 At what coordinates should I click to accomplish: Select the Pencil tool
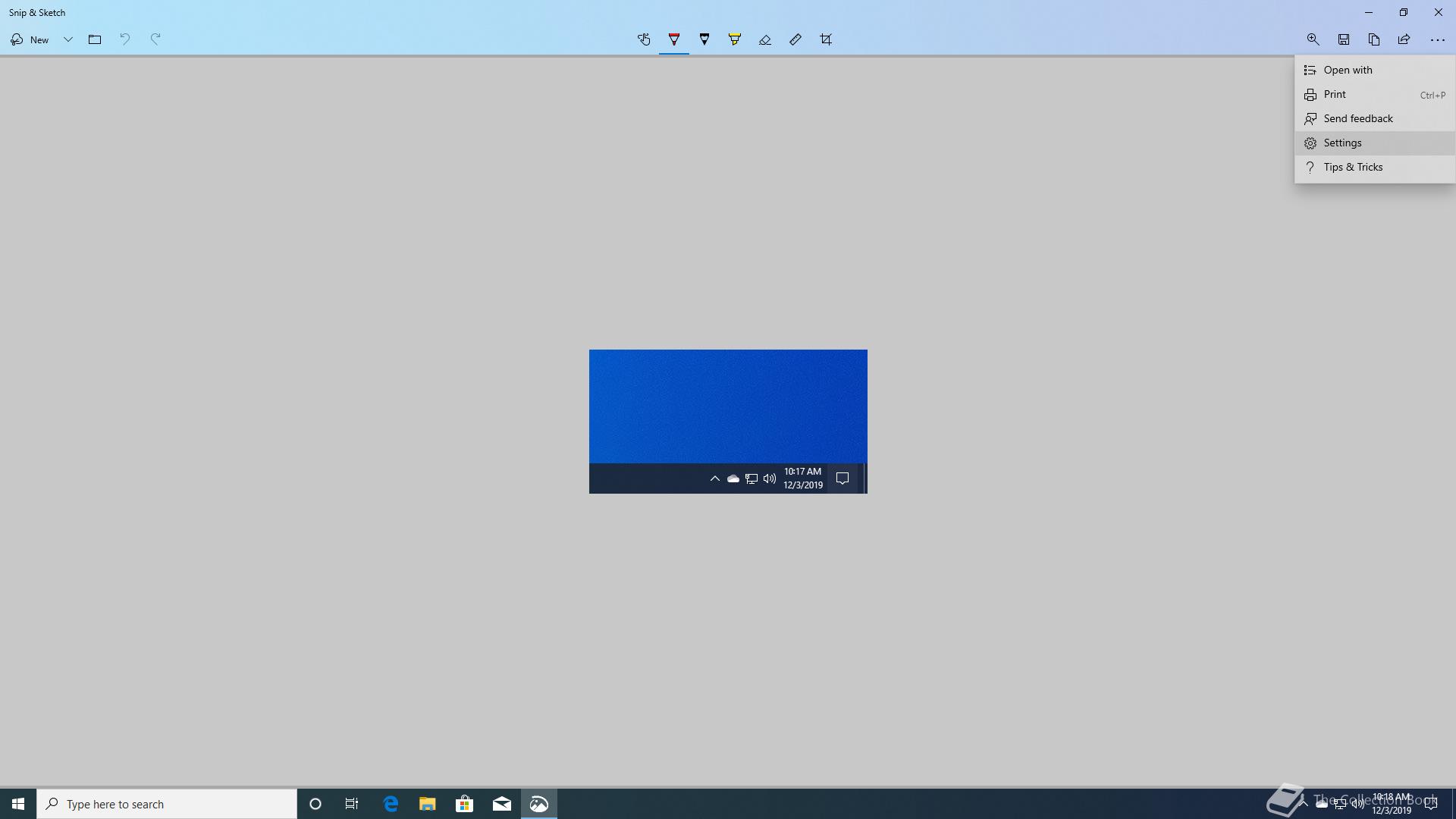point(704,39)
